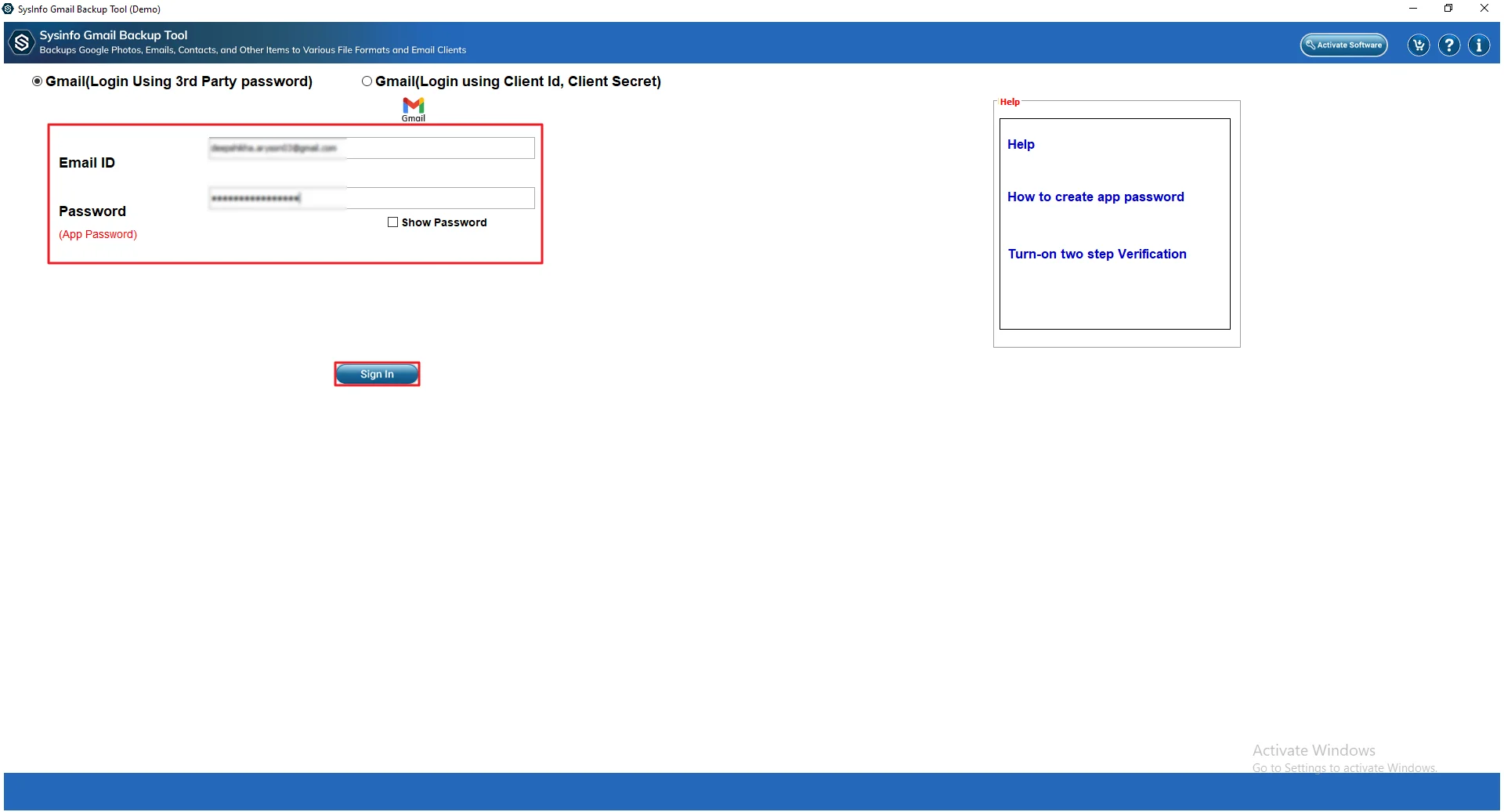The image size is (1504, 812).
Task: Click the Gmail icon above the login form
Action: coord(413,105)
